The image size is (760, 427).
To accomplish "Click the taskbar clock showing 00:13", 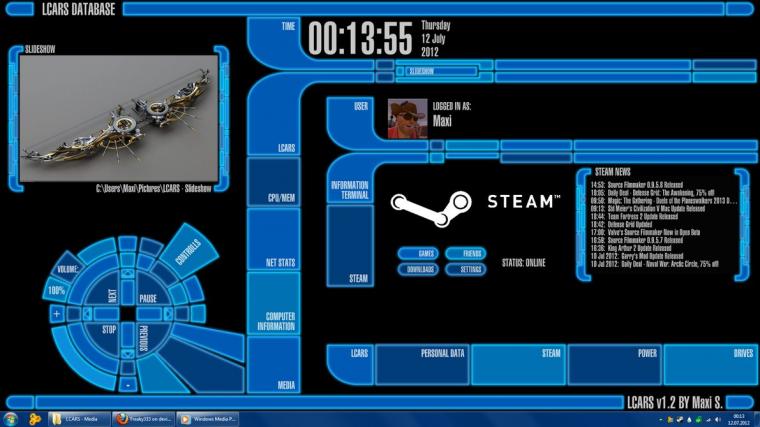I will [739, 419].
